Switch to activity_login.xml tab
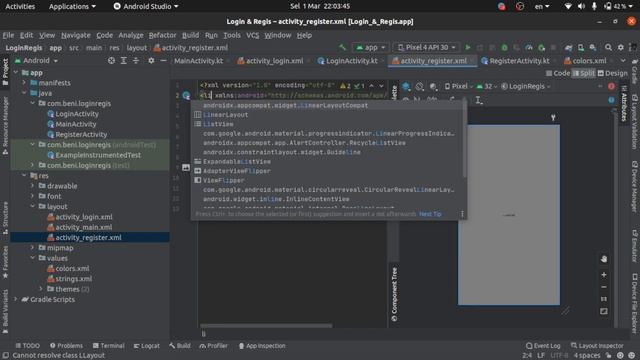The image size is (640, 360). pyautogui.click(x=270, y=61)
